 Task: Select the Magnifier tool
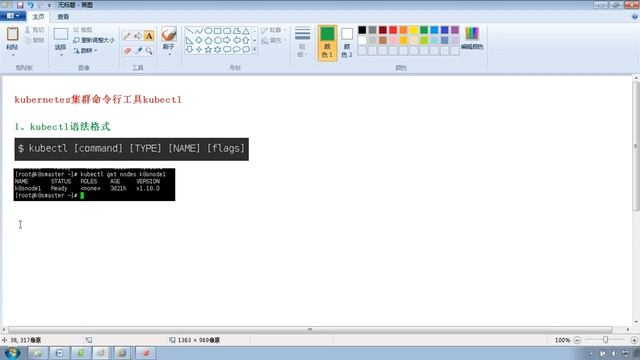[x=149, y=51]
